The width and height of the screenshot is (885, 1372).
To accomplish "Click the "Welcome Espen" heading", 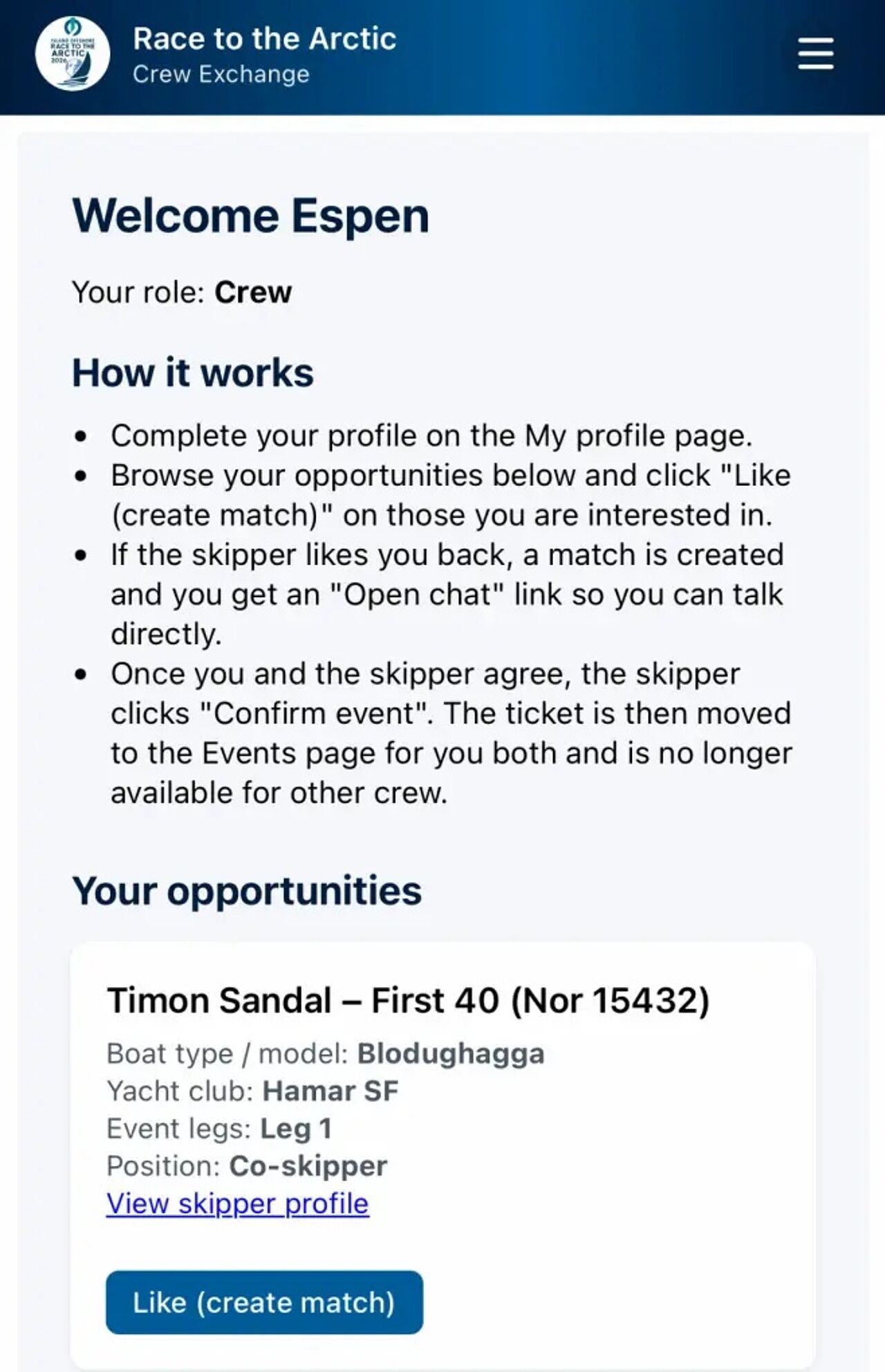I will point(250,216).
